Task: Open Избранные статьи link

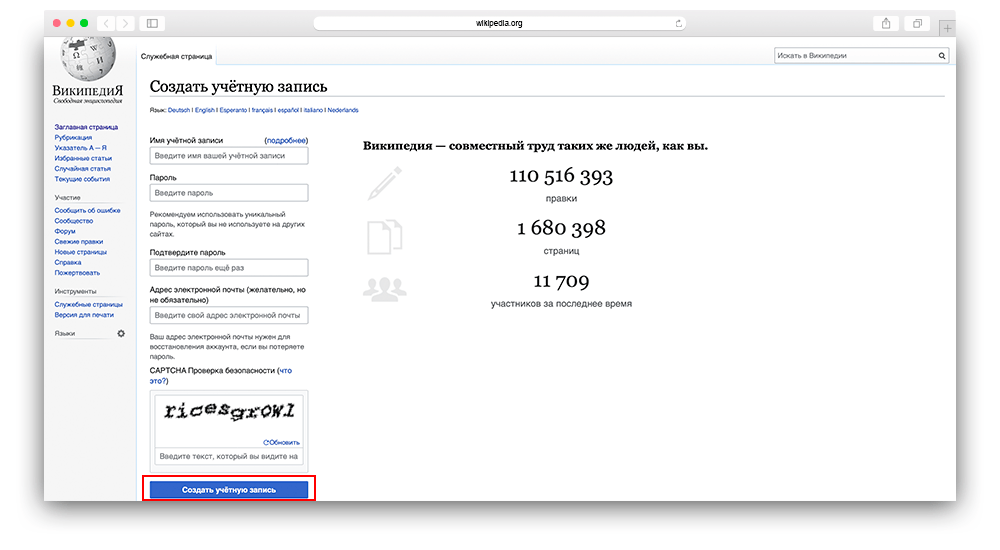Action: 83,158
